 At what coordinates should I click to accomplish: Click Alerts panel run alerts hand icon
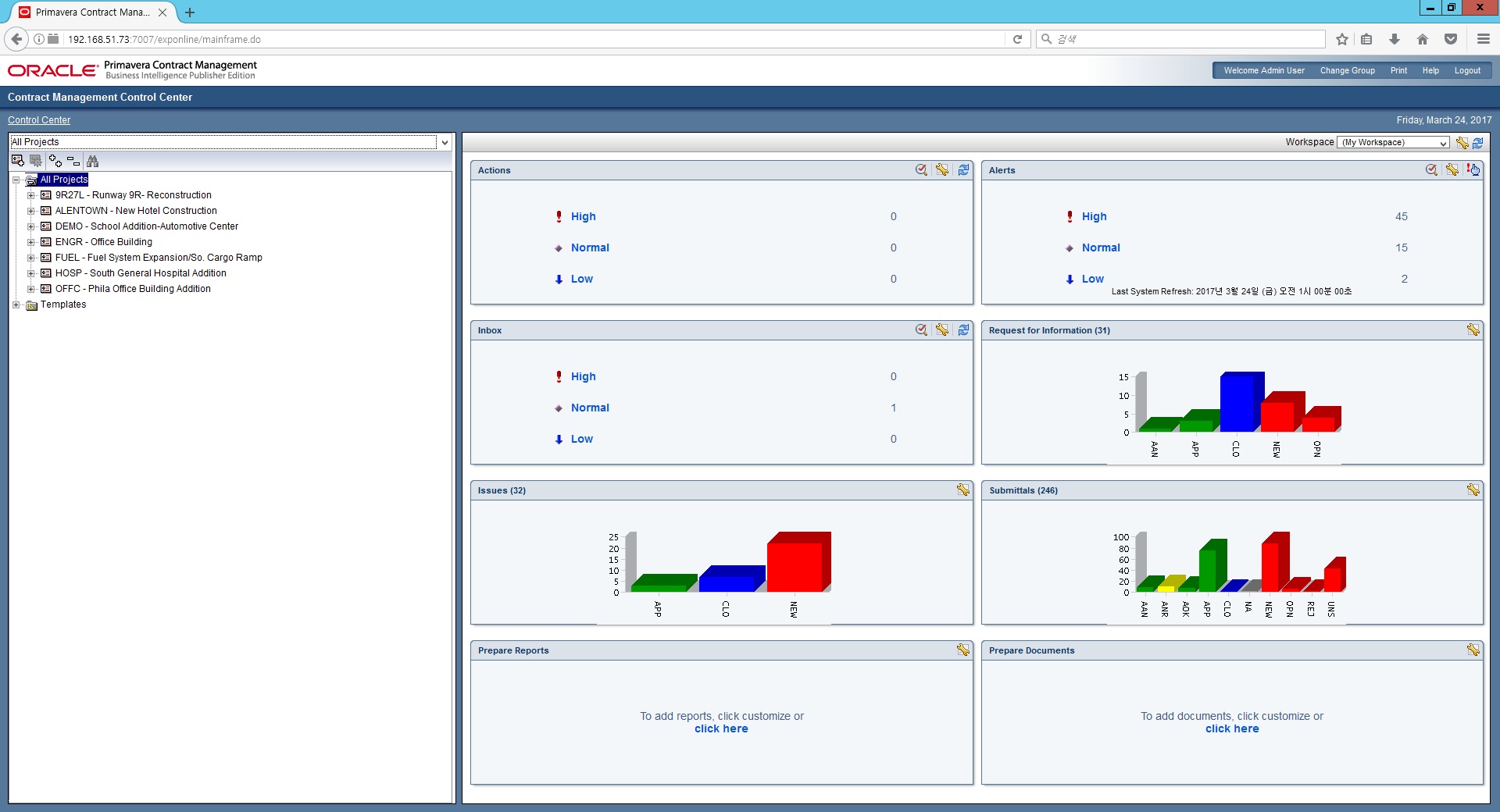[x=1473, y=169]
